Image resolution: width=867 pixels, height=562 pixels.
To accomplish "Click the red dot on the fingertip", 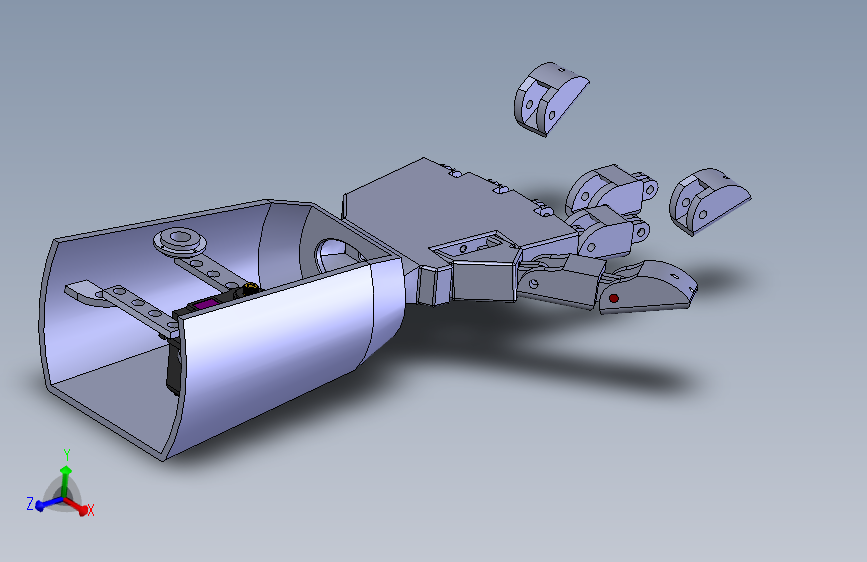I will pyautogui.click(x=613, y=298).
